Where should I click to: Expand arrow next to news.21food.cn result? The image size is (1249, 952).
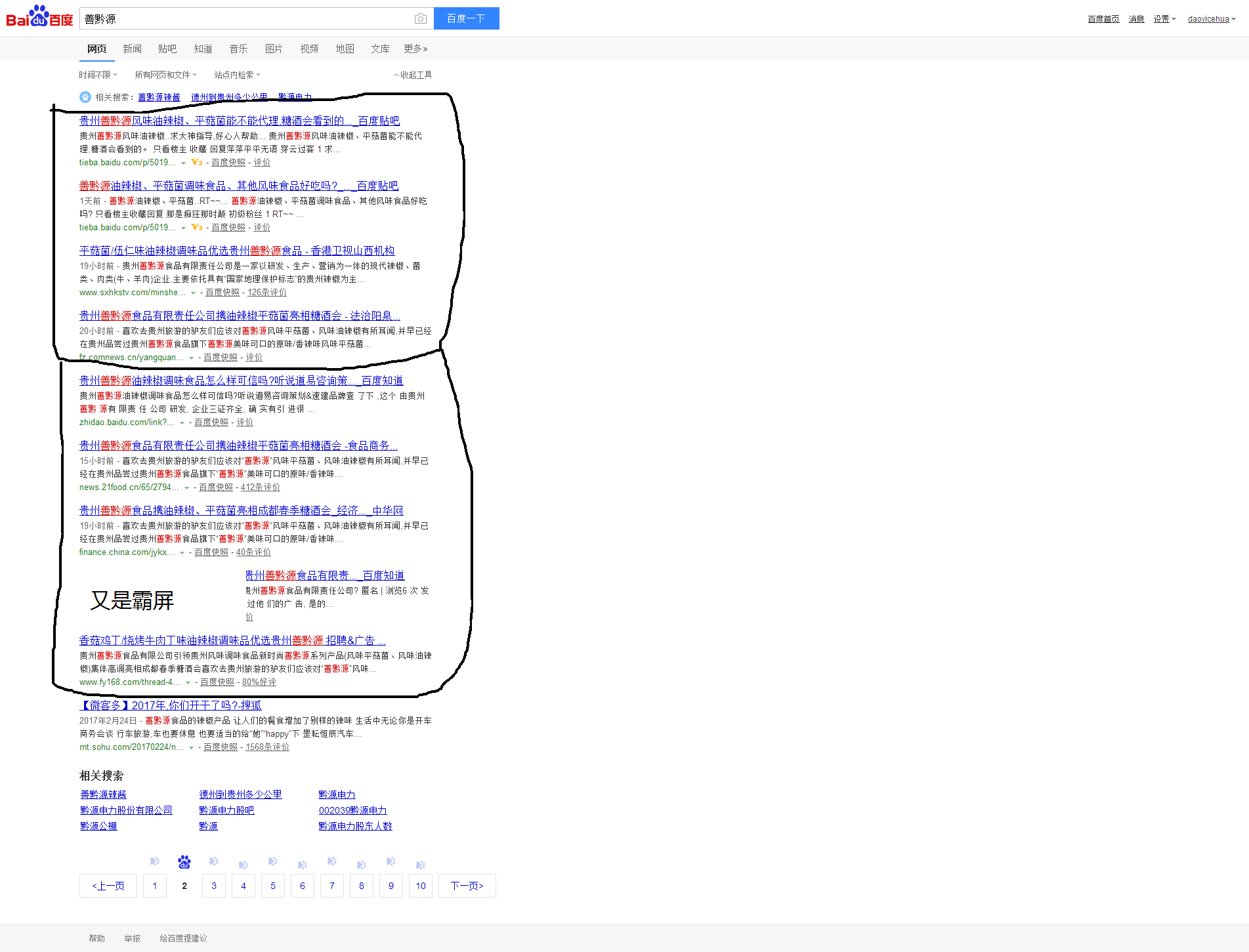pos(186,487)
